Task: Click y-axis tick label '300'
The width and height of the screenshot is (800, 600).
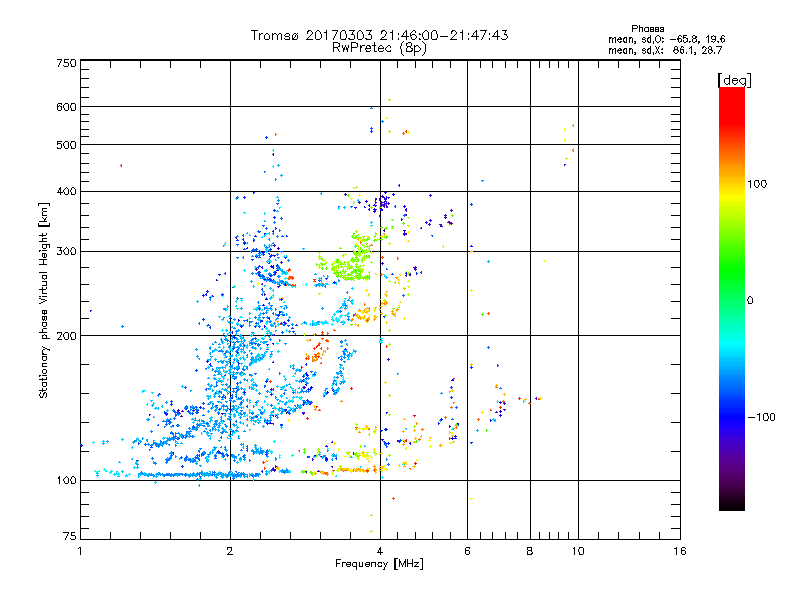Action: pos(66,251)
